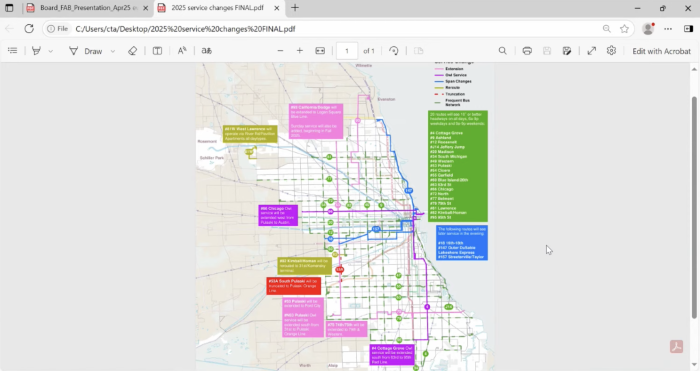Image resolution: width=700 pixels, height=371 pixels.
Task: Activate the Draw tool
Action: coord(86,51)
